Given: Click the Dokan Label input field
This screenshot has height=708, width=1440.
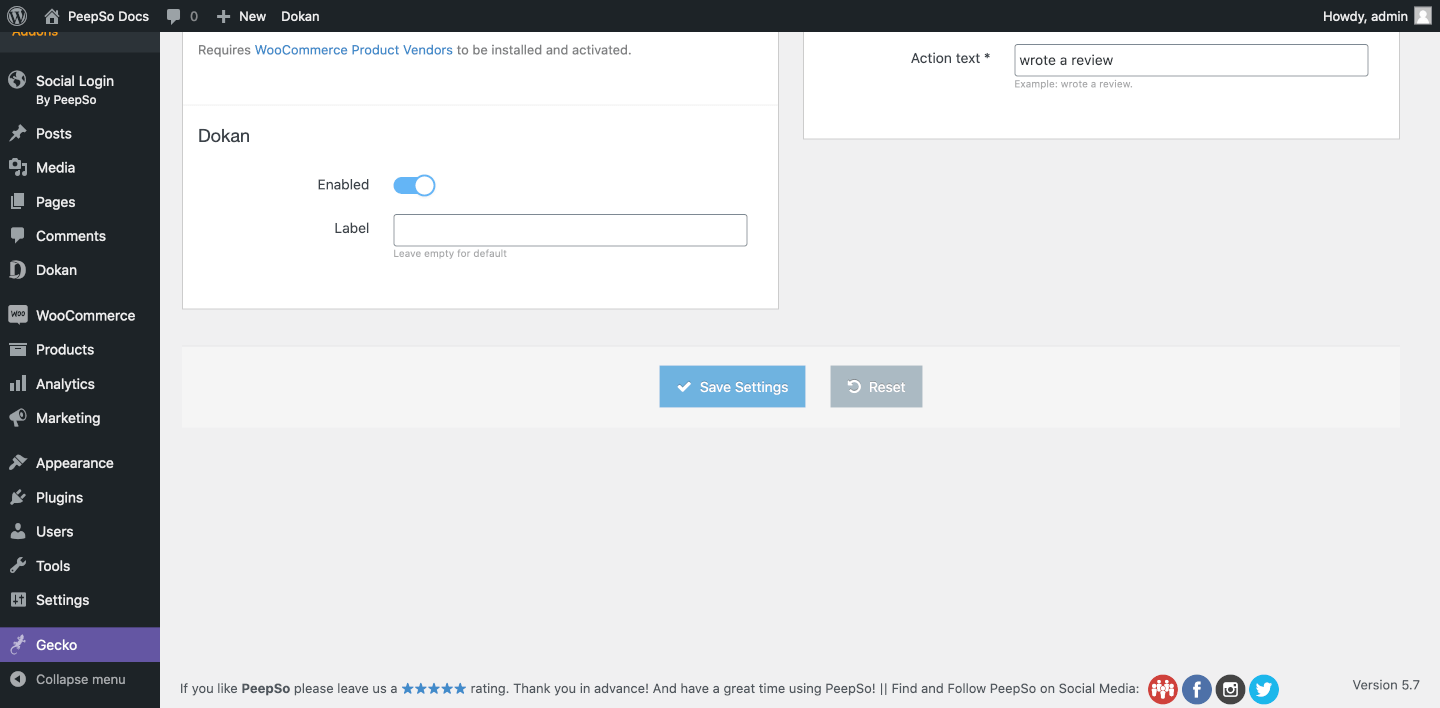Looking at the screenshot, I should 570,230.
